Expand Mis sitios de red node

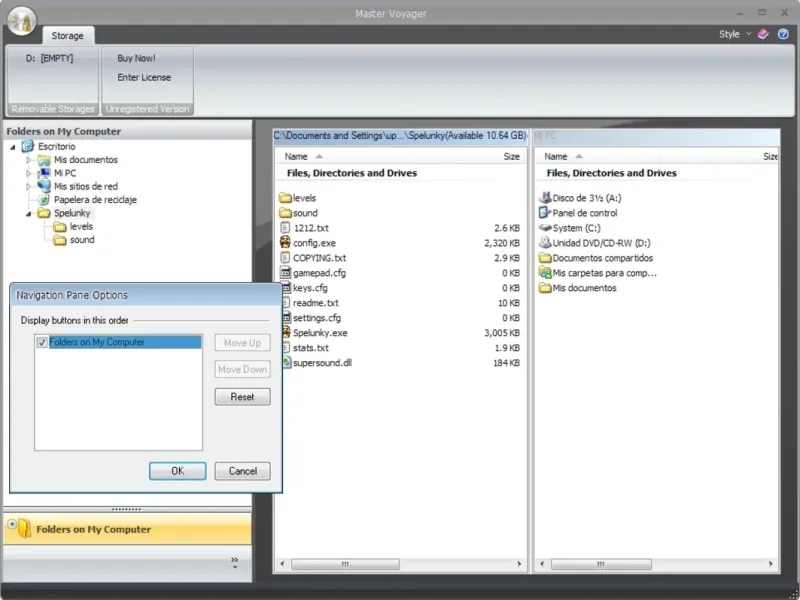[29, 187]
